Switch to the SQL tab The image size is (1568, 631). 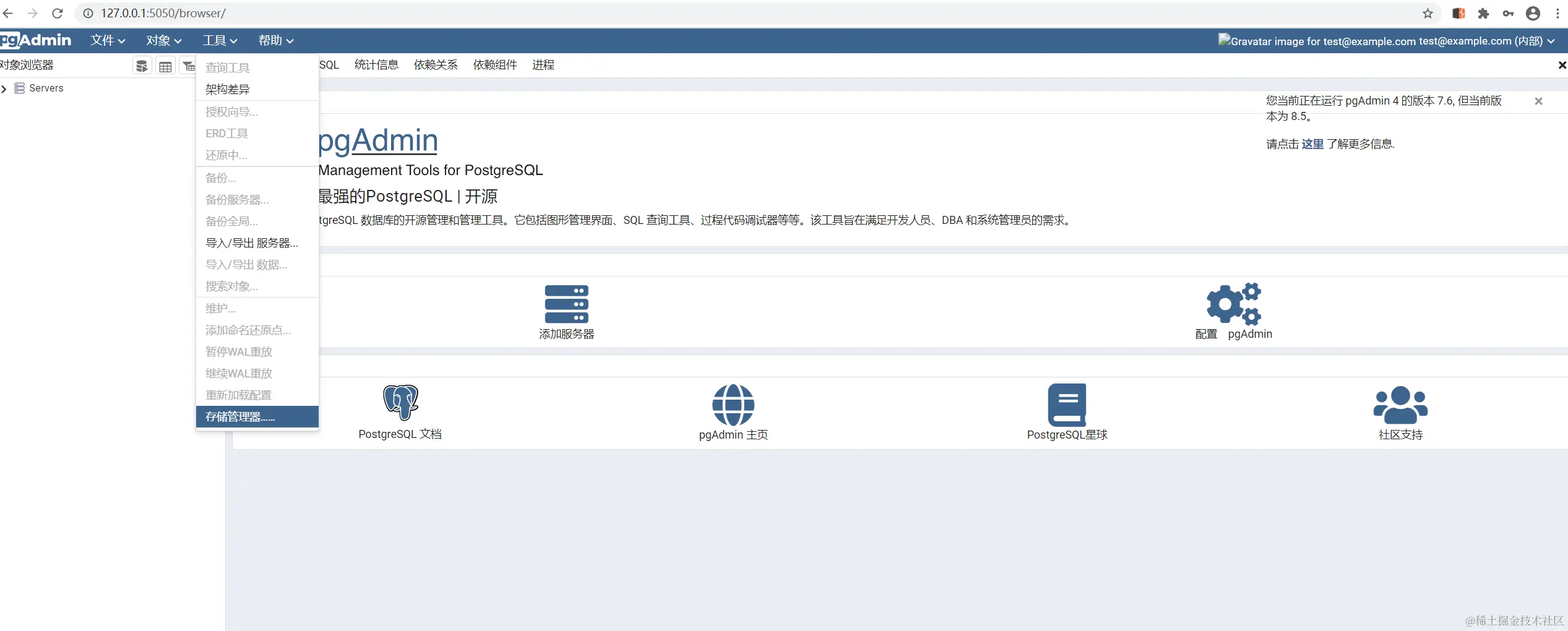[x=329, y=65]
